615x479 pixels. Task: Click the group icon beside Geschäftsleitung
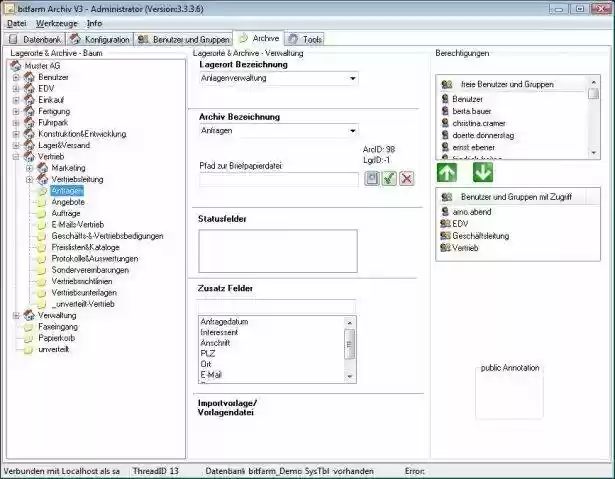click(445, 236)
